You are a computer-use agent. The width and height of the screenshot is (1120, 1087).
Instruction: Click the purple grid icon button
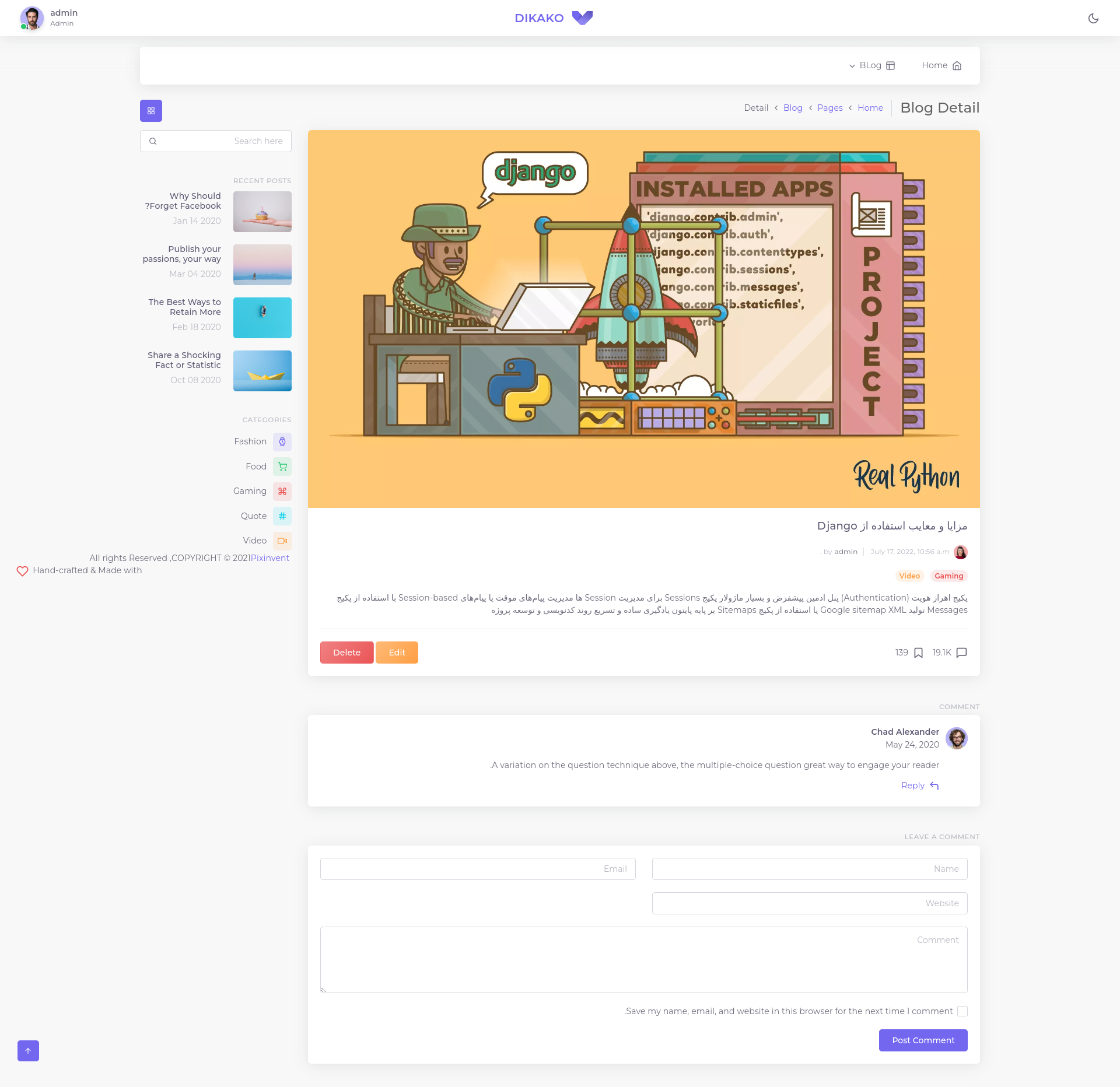coord(151,111)
